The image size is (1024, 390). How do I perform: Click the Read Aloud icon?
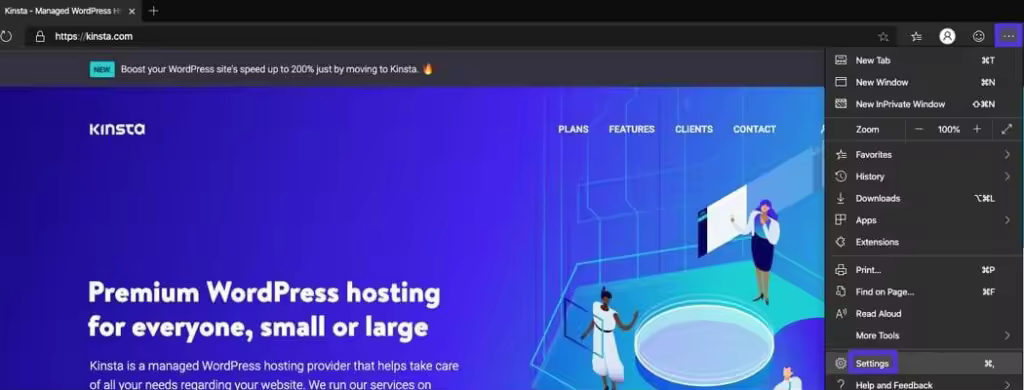tap(841, 314)
